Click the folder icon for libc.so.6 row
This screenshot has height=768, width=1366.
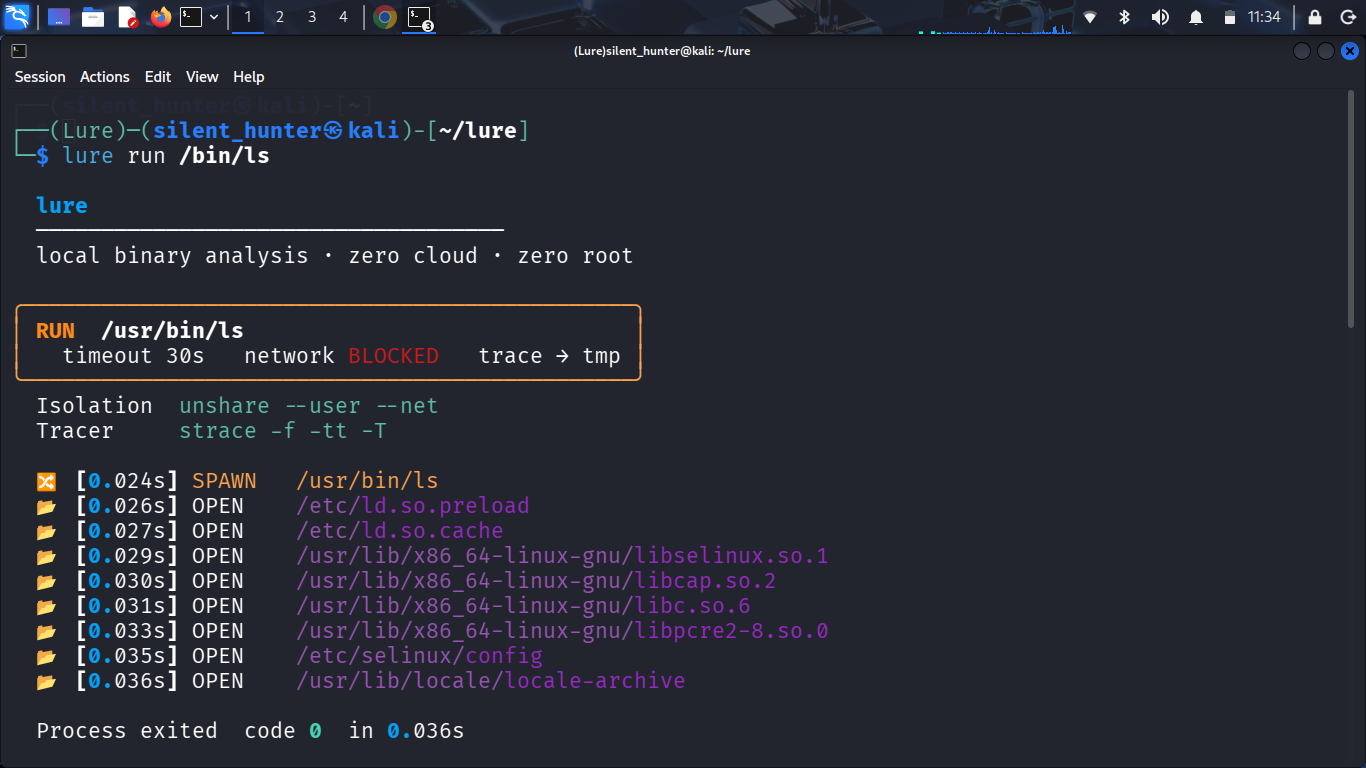(x=46, y=607)
